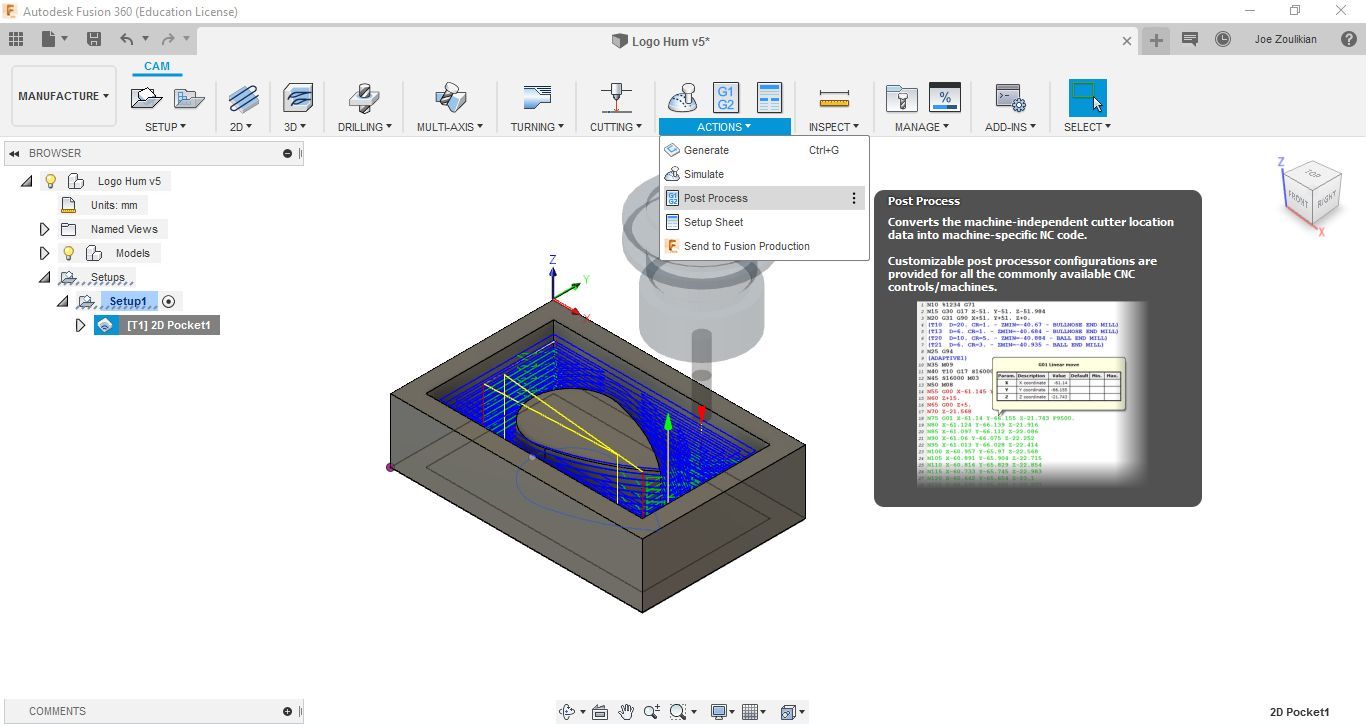
Task: Choose Send to Fusion Production
Action: pos(764,246)
